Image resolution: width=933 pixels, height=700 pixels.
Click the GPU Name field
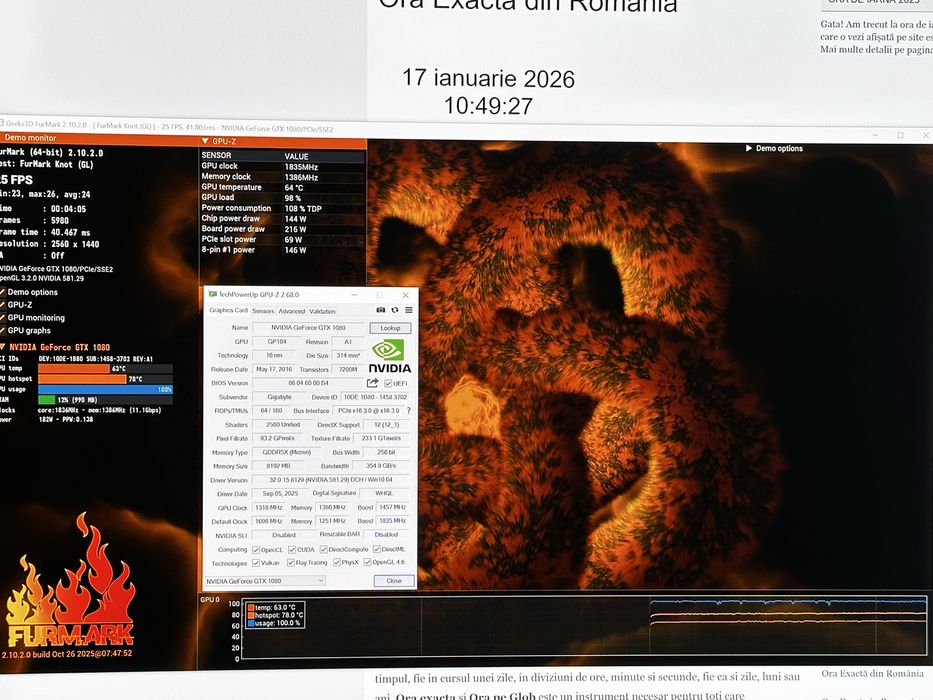click(x=308, y=327)
